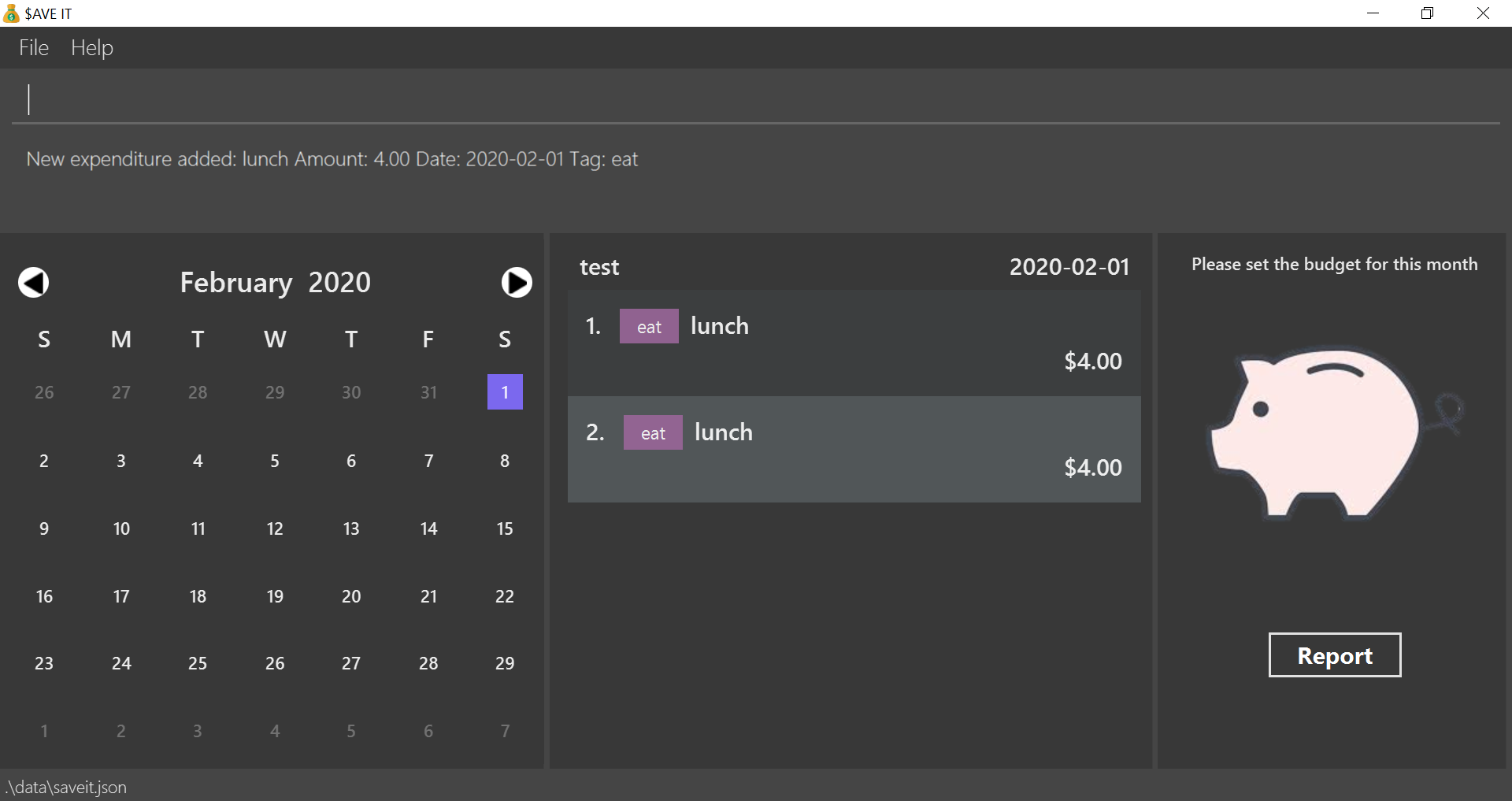
Task: Select February 8 on the calendar
Action: tap(505, 461)
